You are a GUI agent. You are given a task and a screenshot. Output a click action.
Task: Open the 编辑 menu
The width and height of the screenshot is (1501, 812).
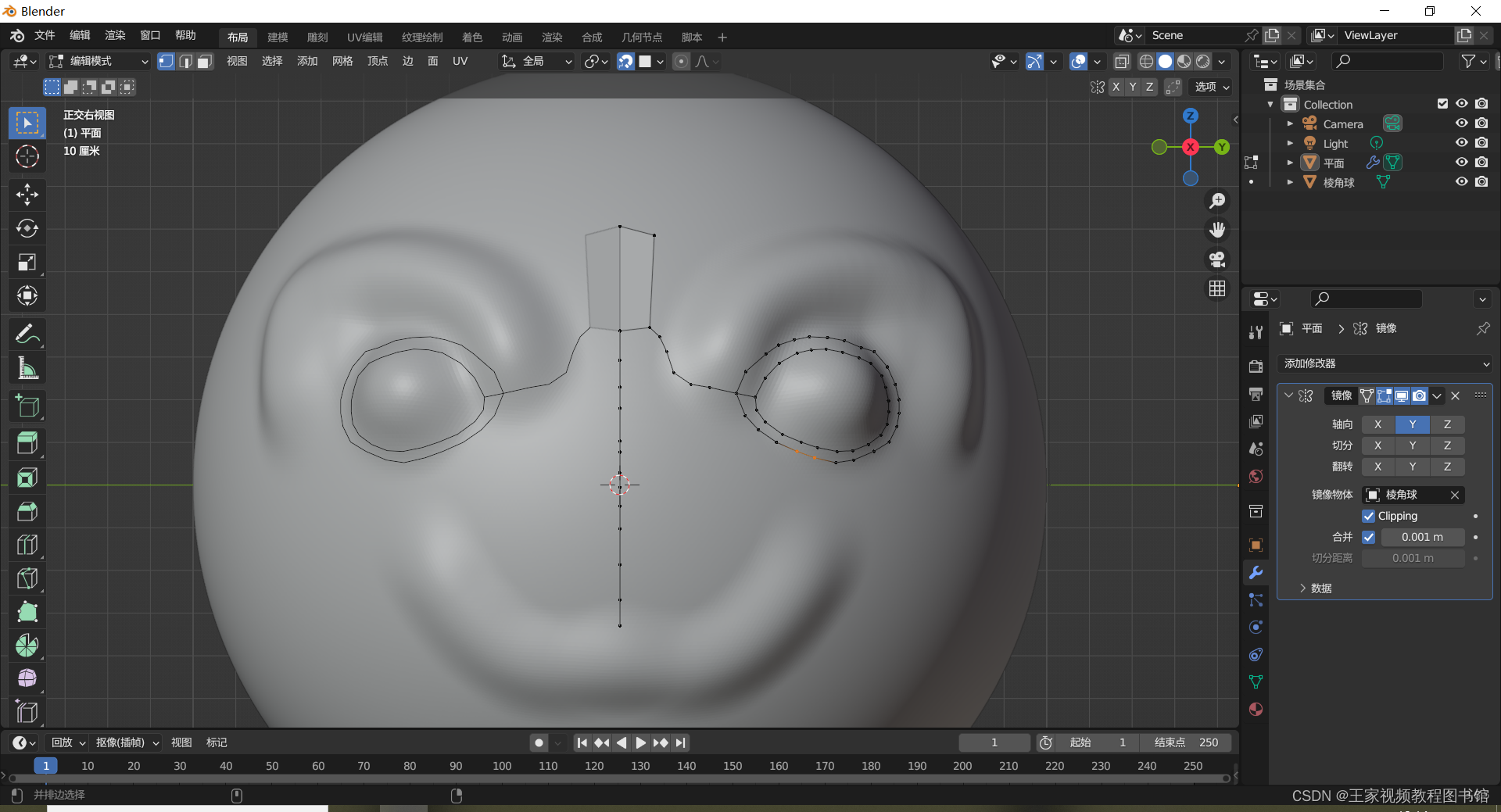80,35
